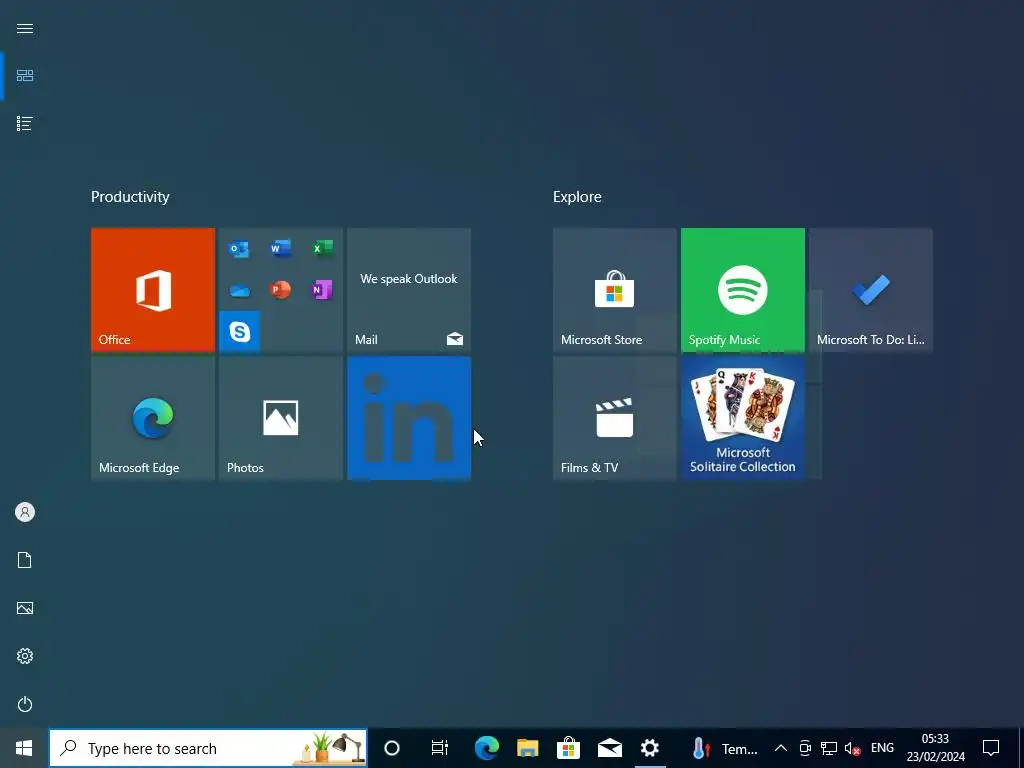Change the ENG input language

coord(882,748)
